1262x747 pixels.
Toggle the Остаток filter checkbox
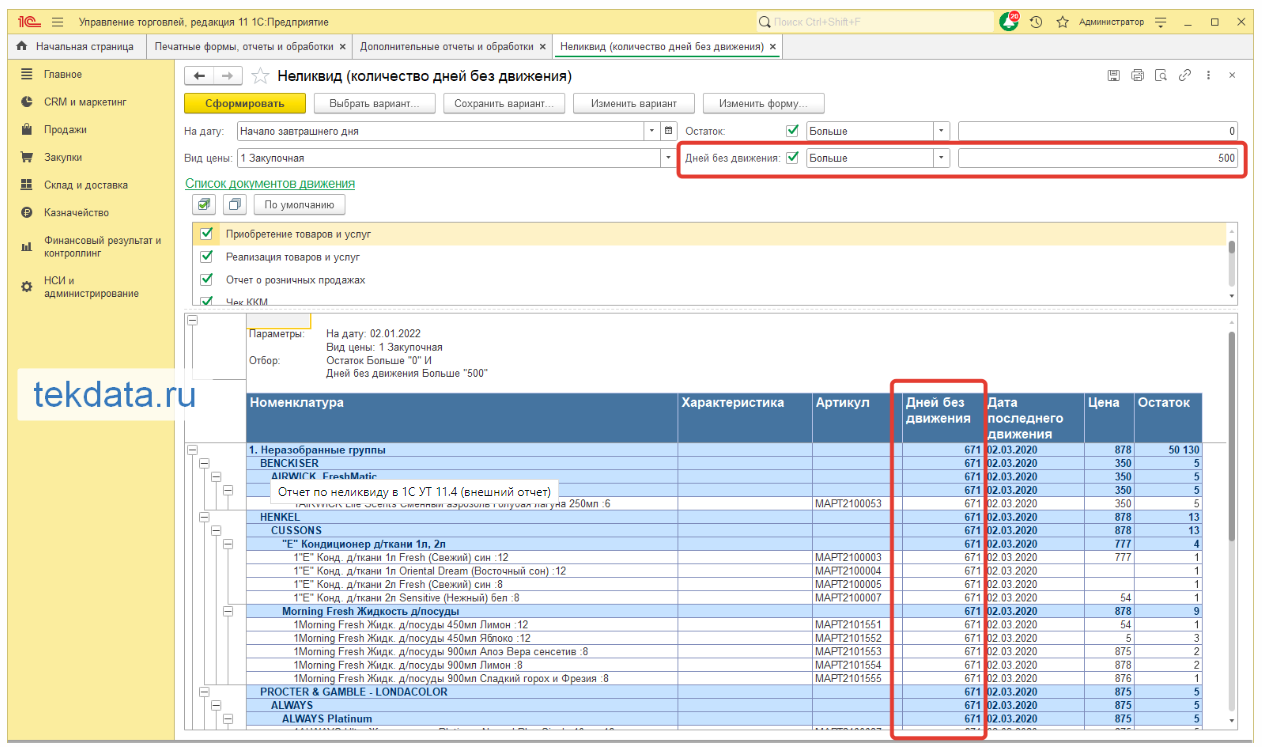pos(793,131)
